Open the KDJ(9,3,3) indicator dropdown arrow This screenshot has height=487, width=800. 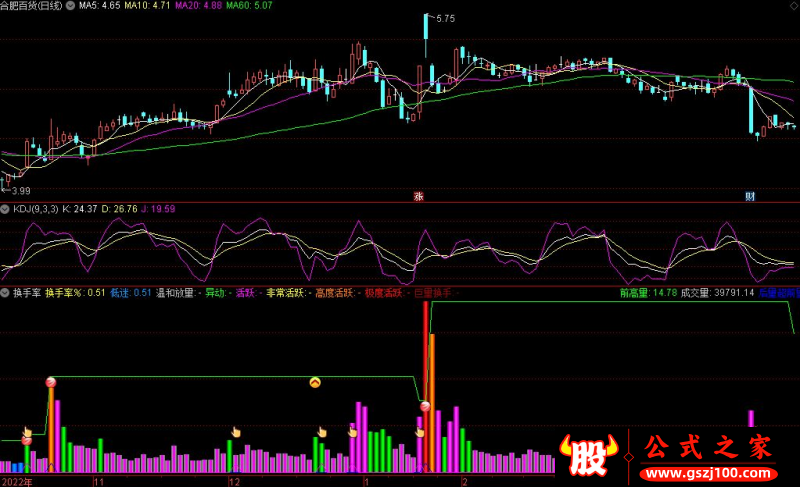(5, 209)
